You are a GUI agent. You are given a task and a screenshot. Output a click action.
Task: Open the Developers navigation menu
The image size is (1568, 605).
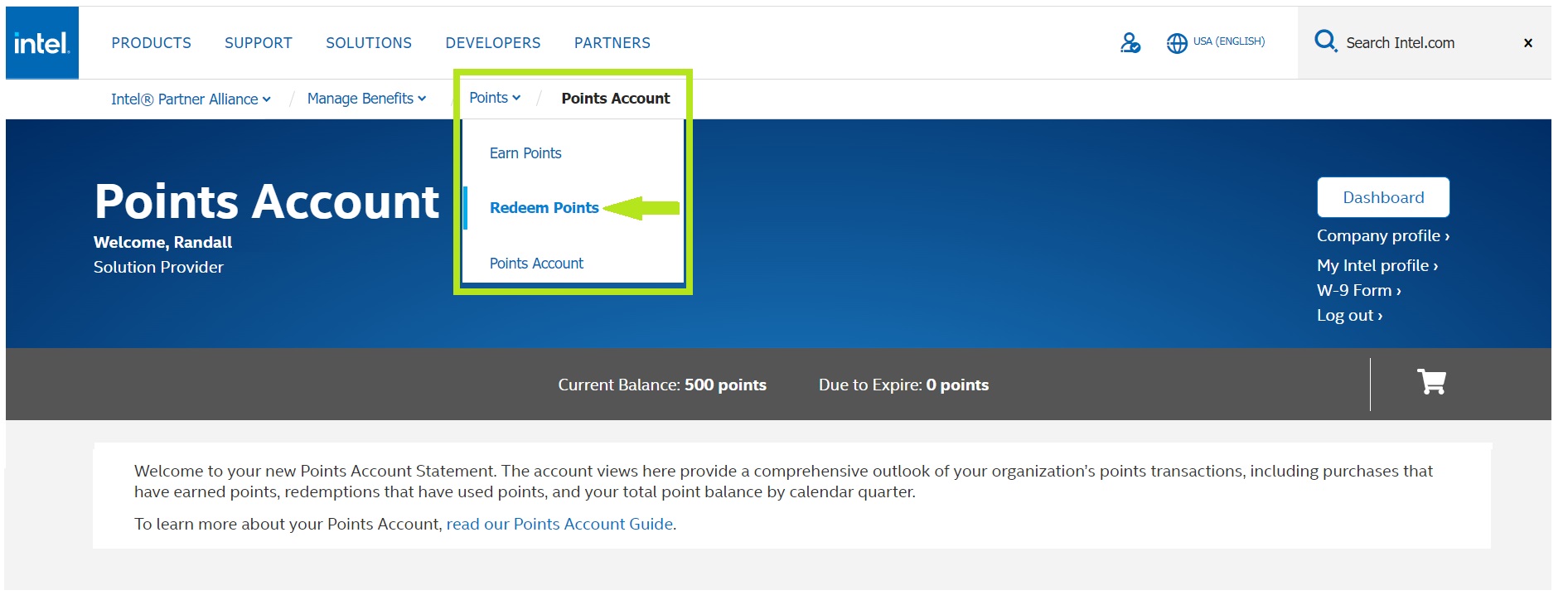(492, 43)
